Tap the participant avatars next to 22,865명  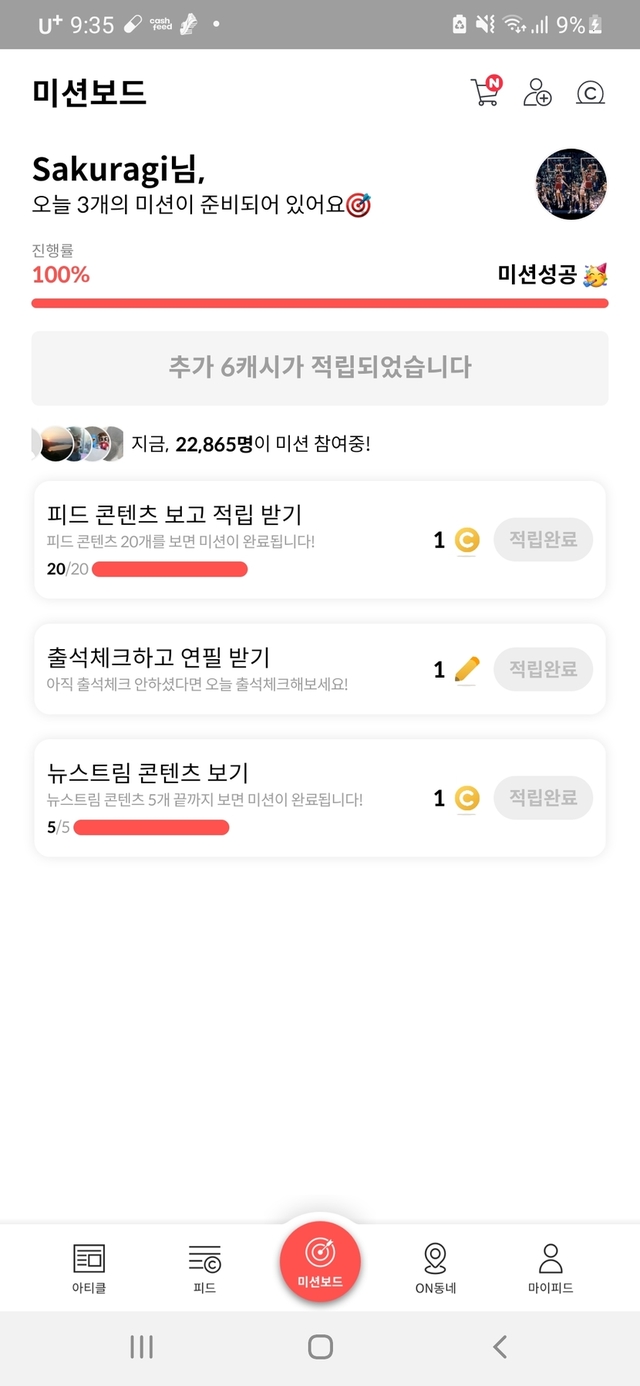78,443
